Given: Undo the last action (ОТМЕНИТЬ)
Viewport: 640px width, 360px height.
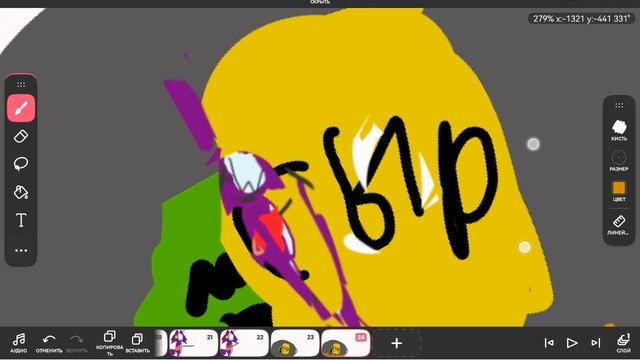Looking at the screenshot, I should click(x=49, y=343).
